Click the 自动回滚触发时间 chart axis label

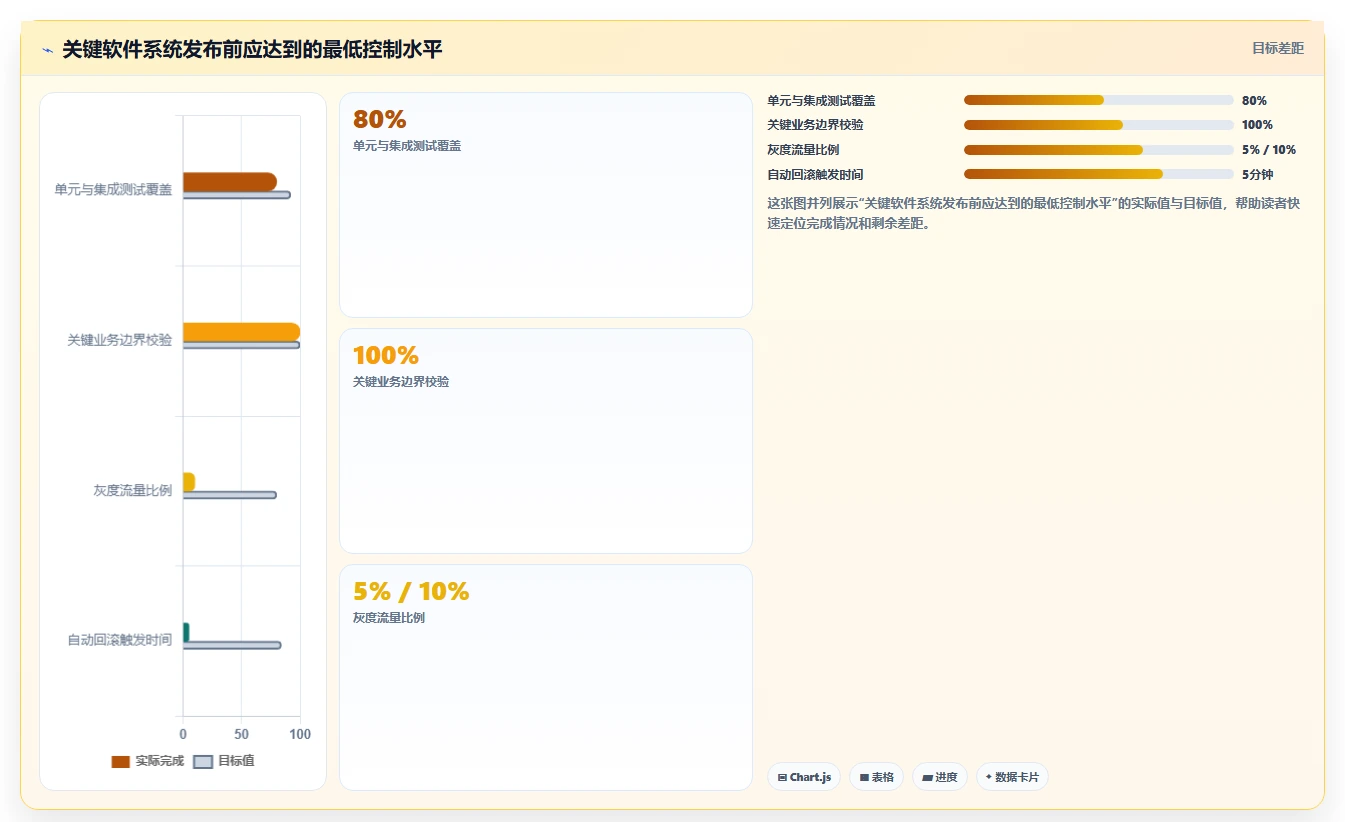click(x=120, y=640)
